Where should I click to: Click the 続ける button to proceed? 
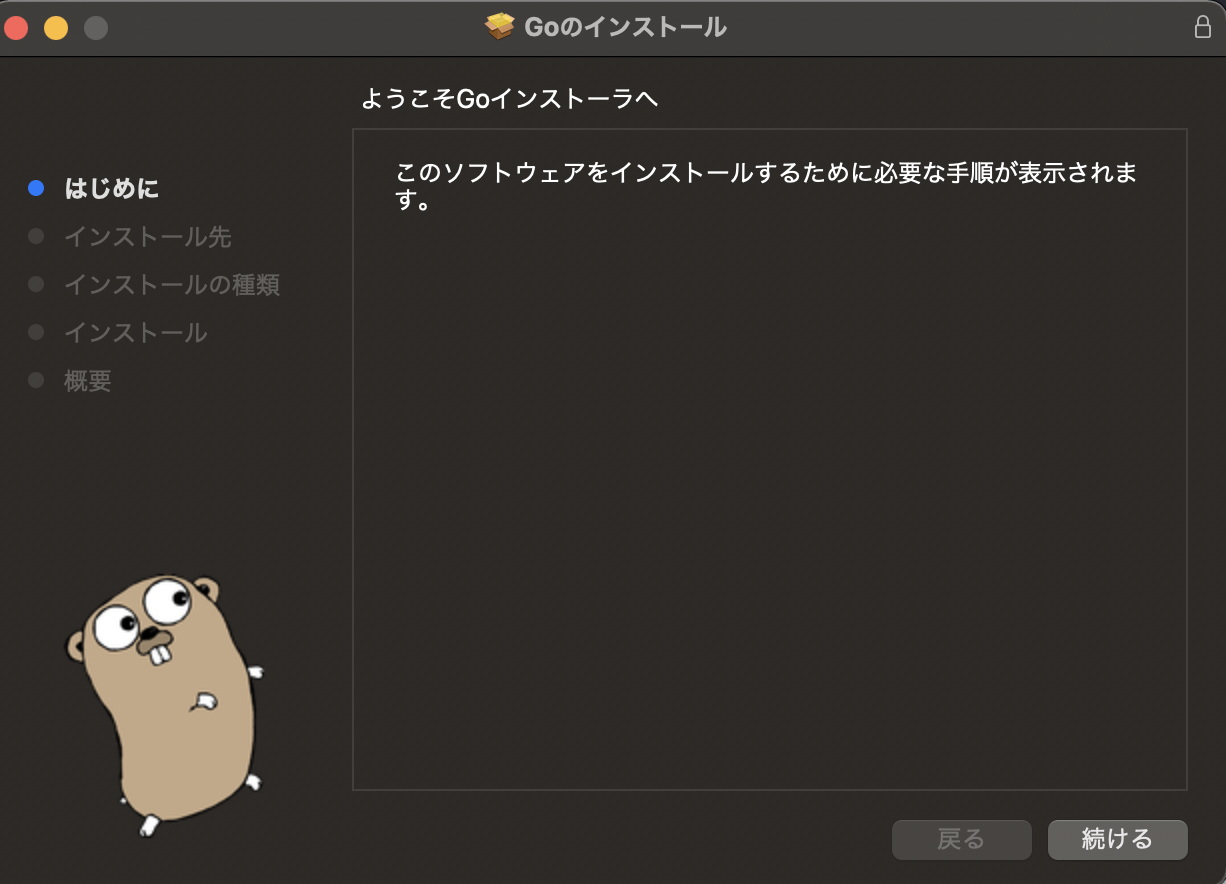1117,840
